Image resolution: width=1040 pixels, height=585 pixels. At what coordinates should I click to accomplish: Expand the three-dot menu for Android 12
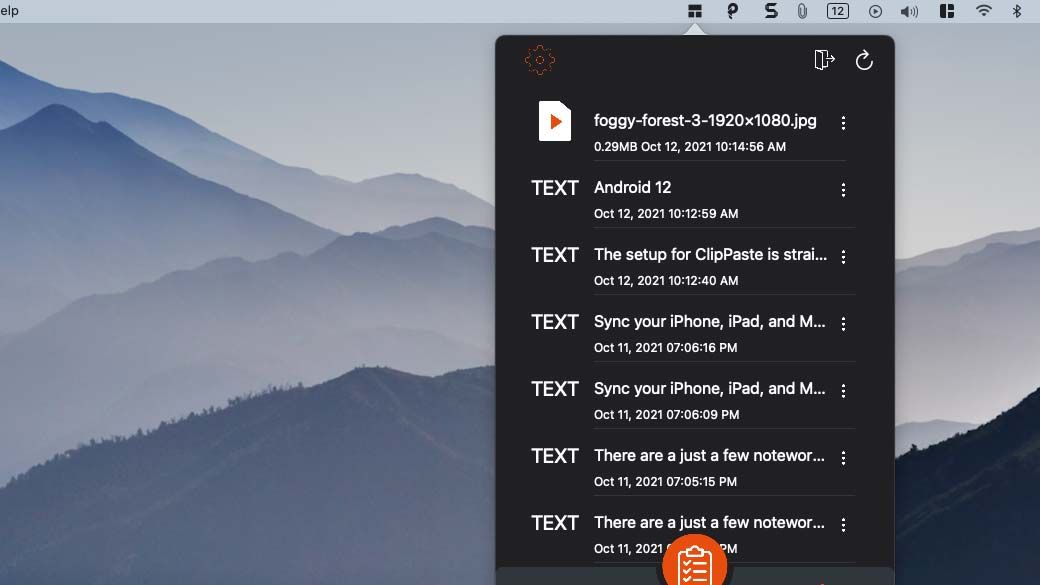[x=843, y=189]
